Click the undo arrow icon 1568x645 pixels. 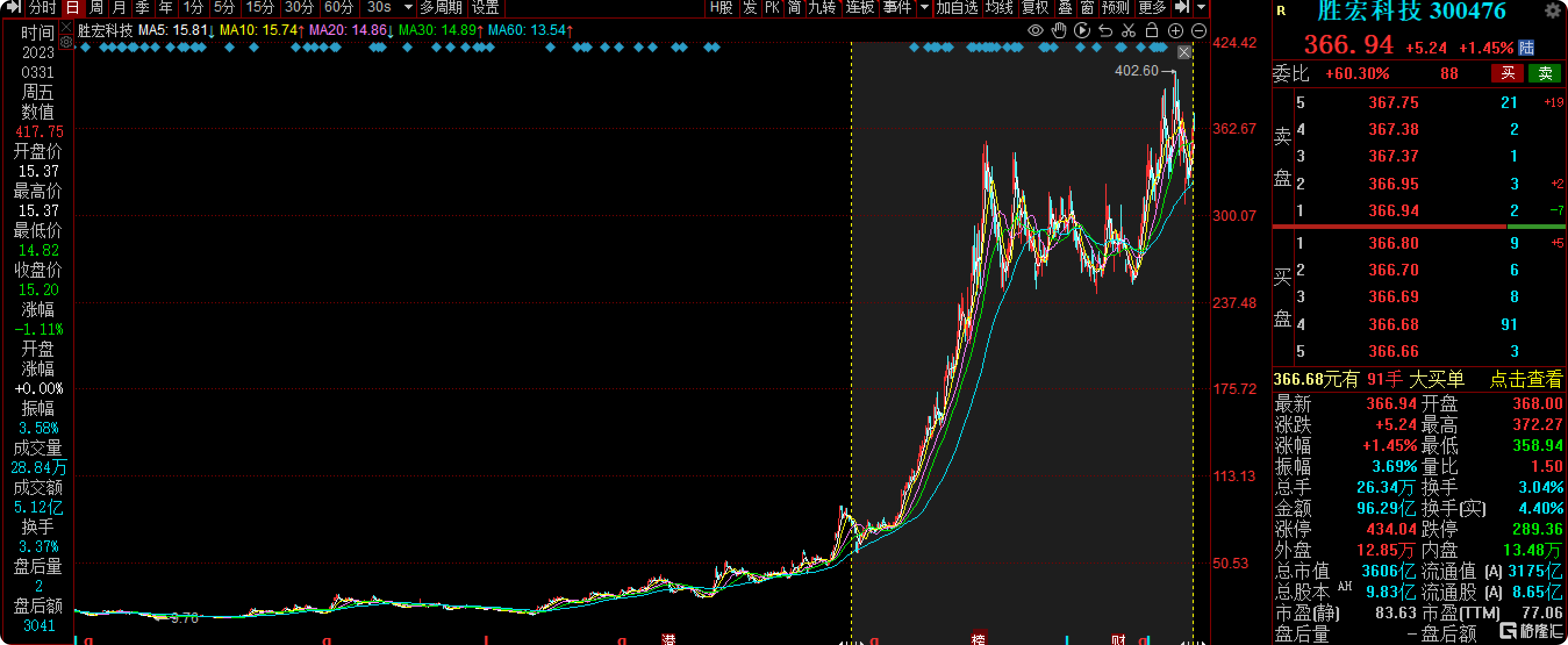tap(1105, 30)
